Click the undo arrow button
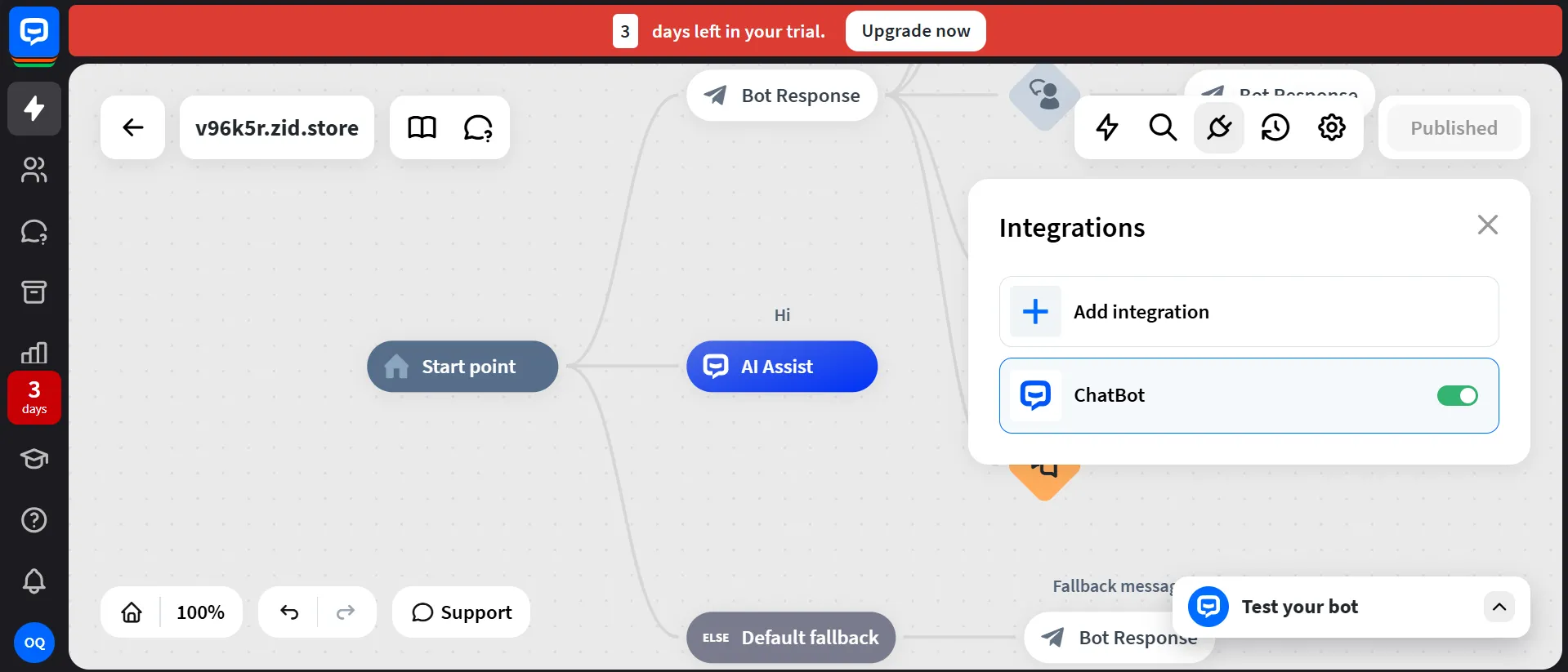Image resolution: width=1568 pixels, height=672 pixels. pyautogui.click(x=289, y=612)
